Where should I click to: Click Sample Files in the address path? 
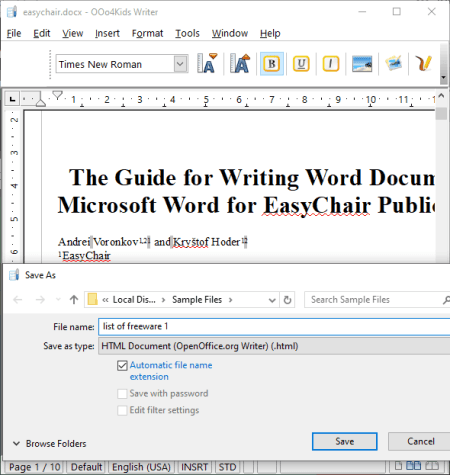pos(197,300)
